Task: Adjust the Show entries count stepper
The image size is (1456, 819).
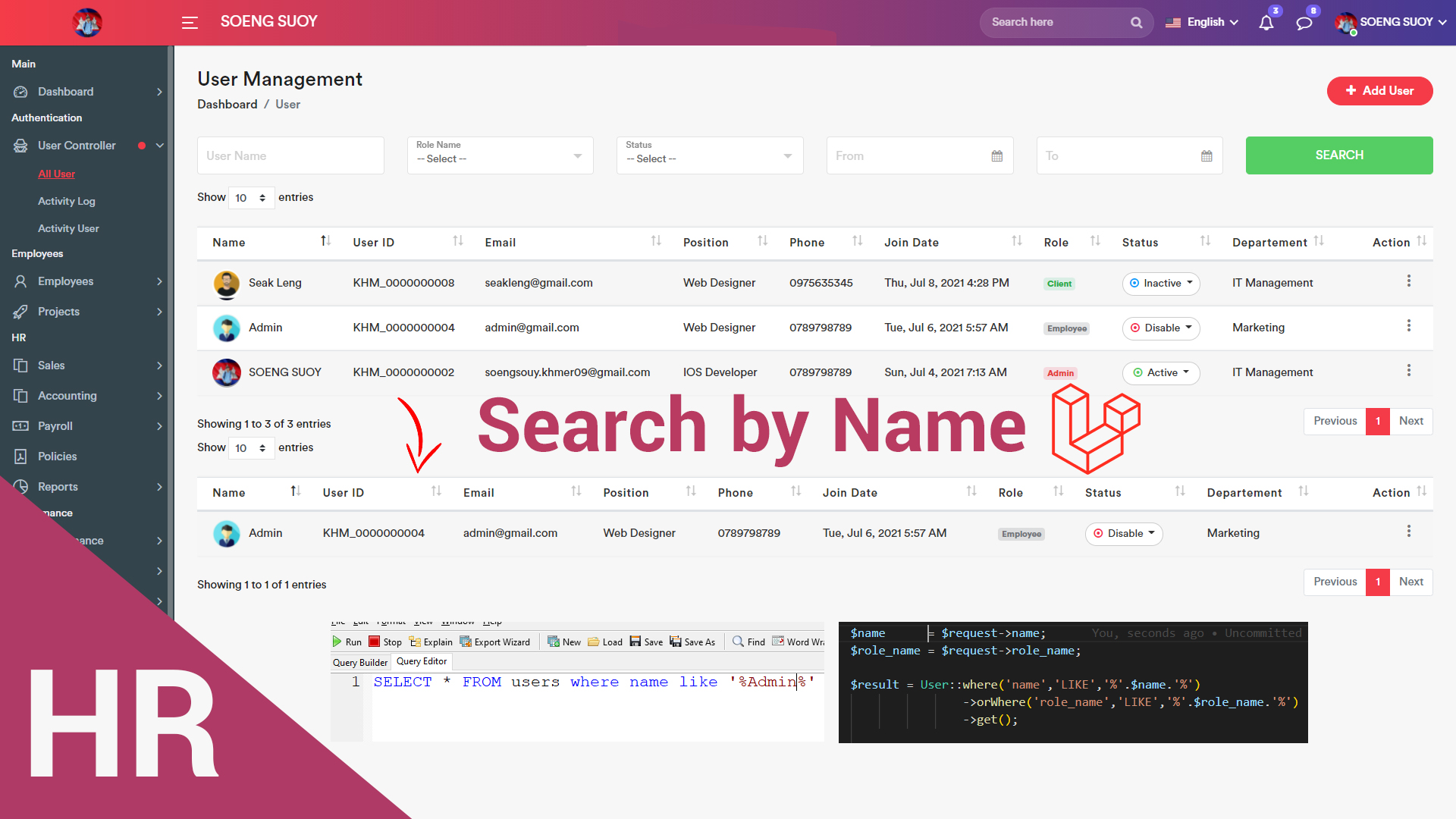Action: 262,197
